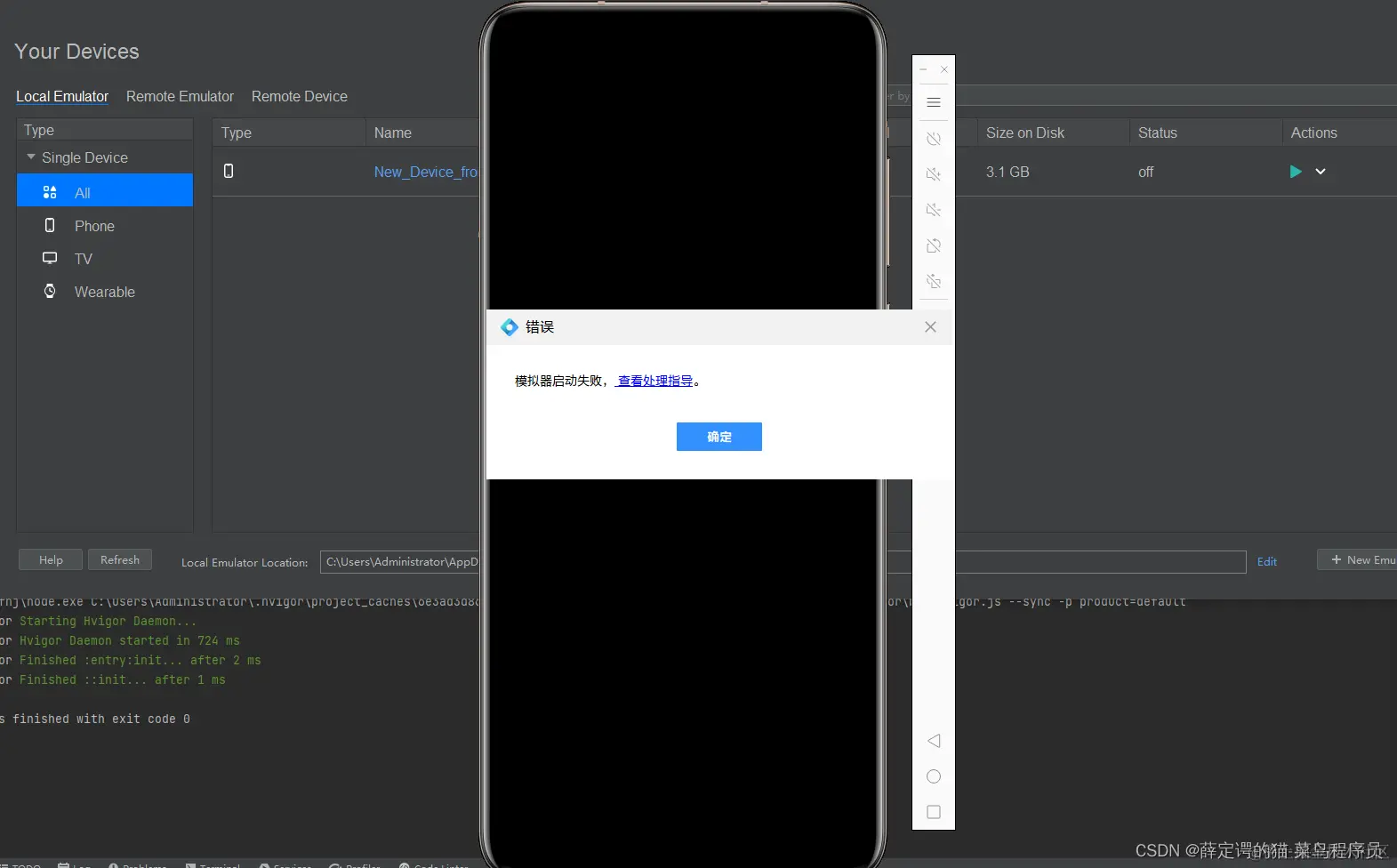Select the All device category
This screenshot has height=868, width=1397.
pyautogui.click(x=105, y=190)
